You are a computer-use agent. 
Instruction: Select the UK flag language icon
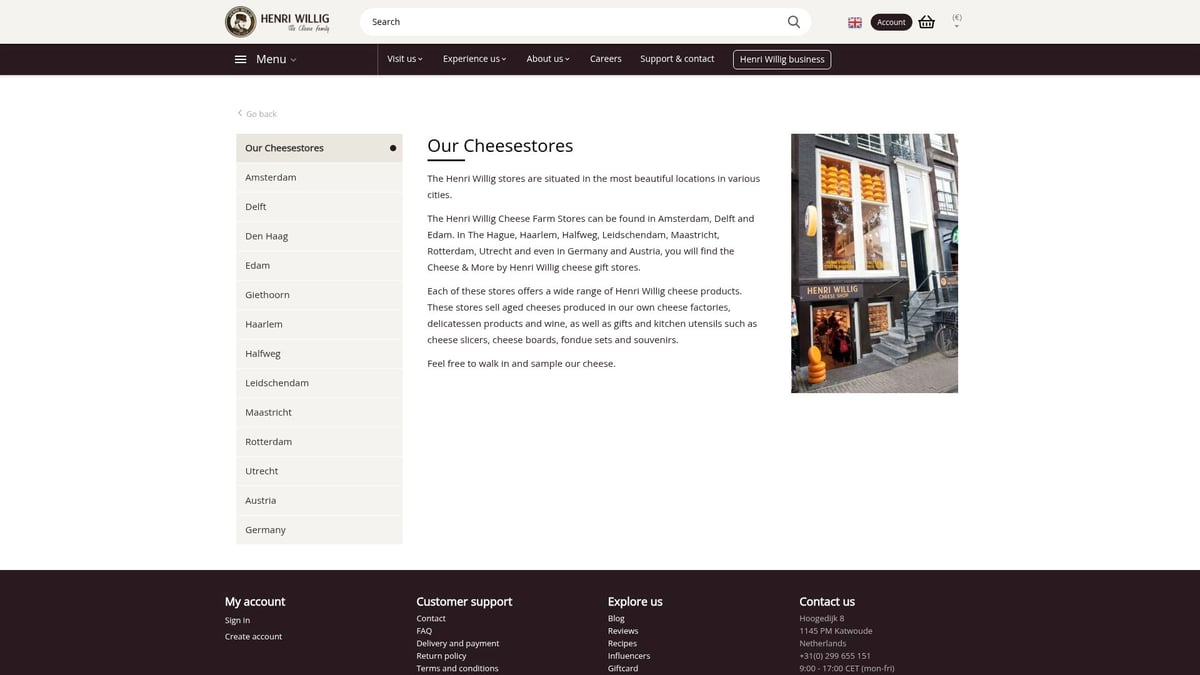point(855,22)
